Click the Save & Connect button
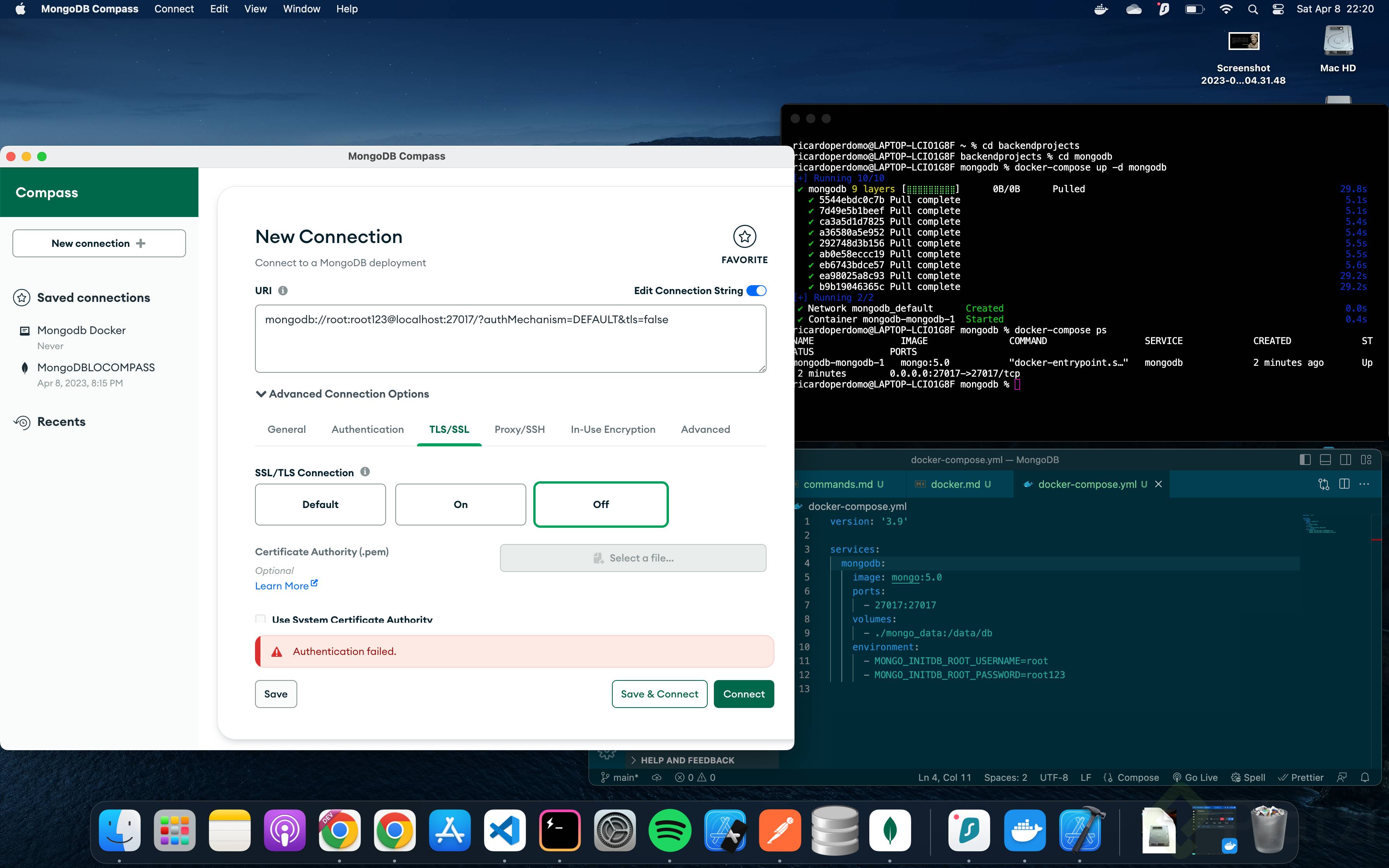Viewport: 1389px width, 868px height. 659,694
